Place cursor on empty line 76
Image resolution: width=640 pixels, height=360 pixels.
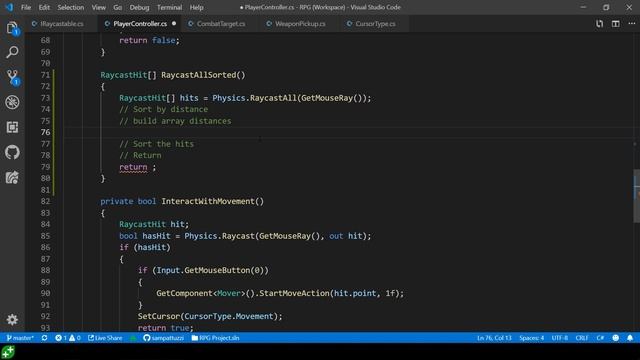(351, 132)
